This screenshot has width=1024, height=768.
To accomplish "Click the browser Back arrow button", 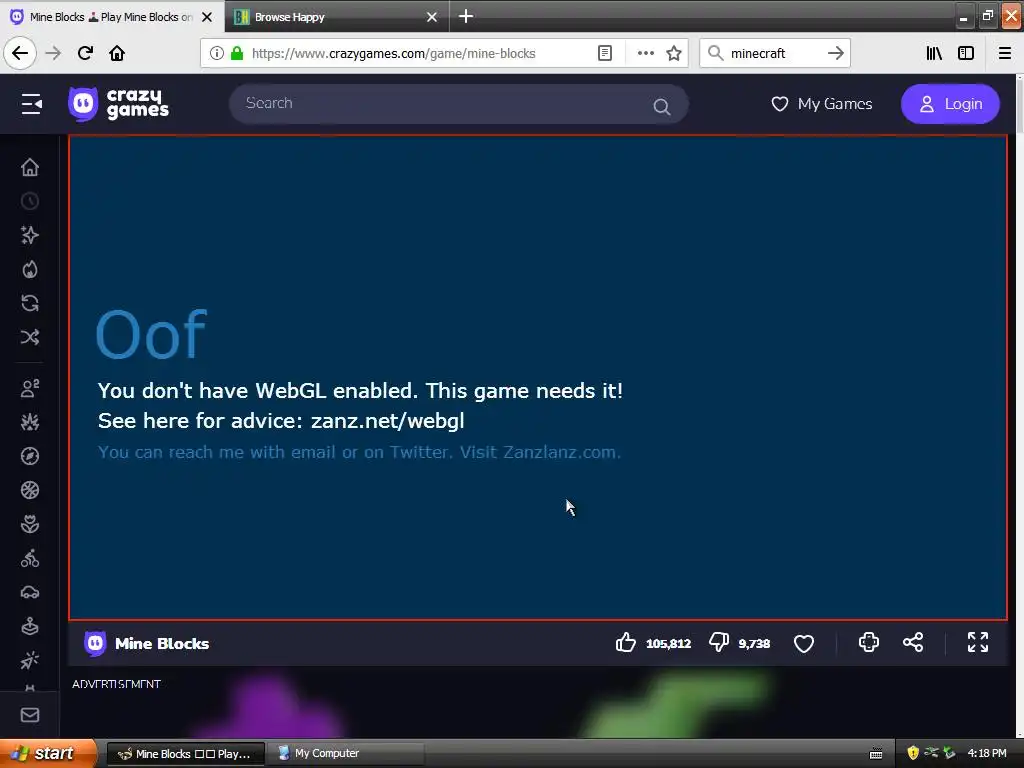I will 20,53.
